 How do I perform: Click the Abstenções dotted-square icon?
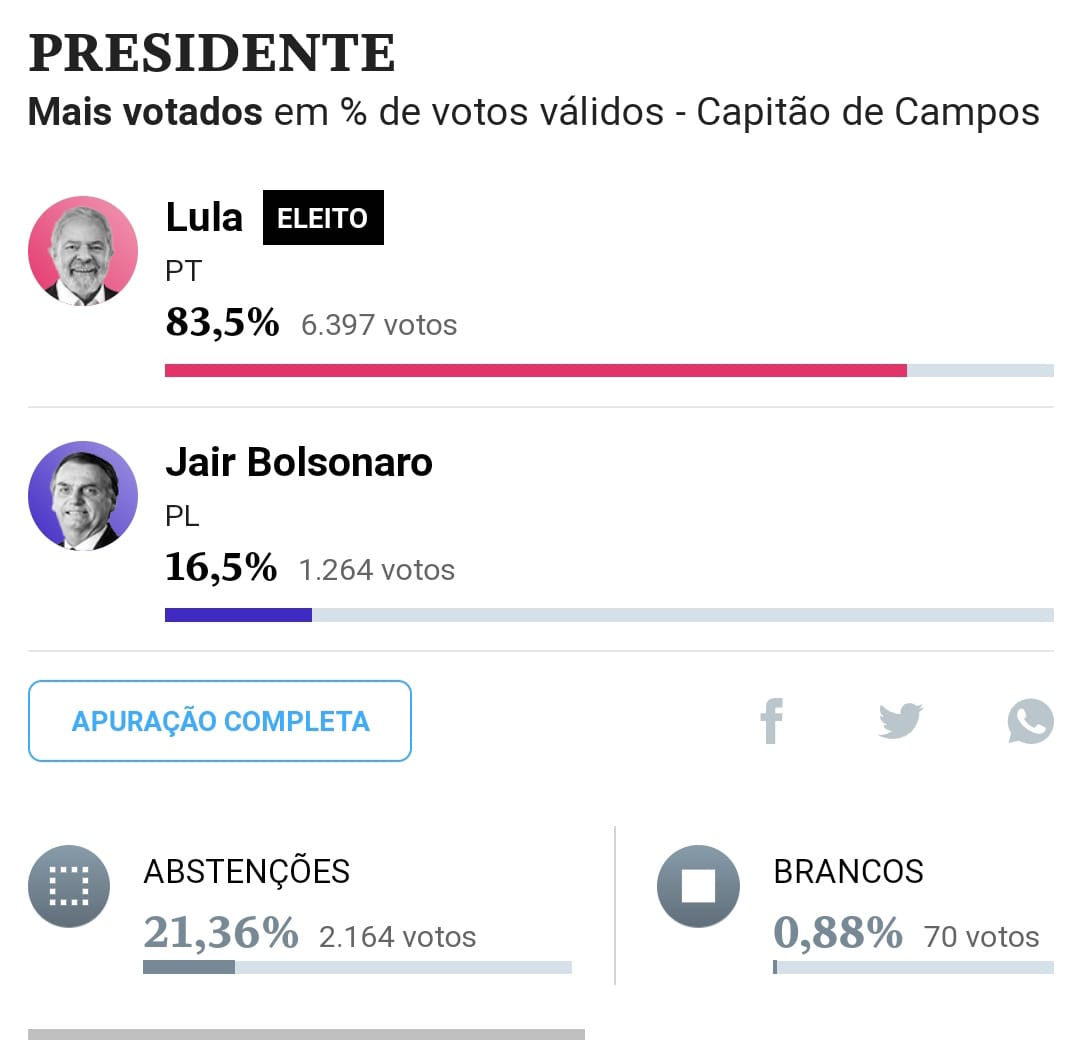[x=69, y=886]
